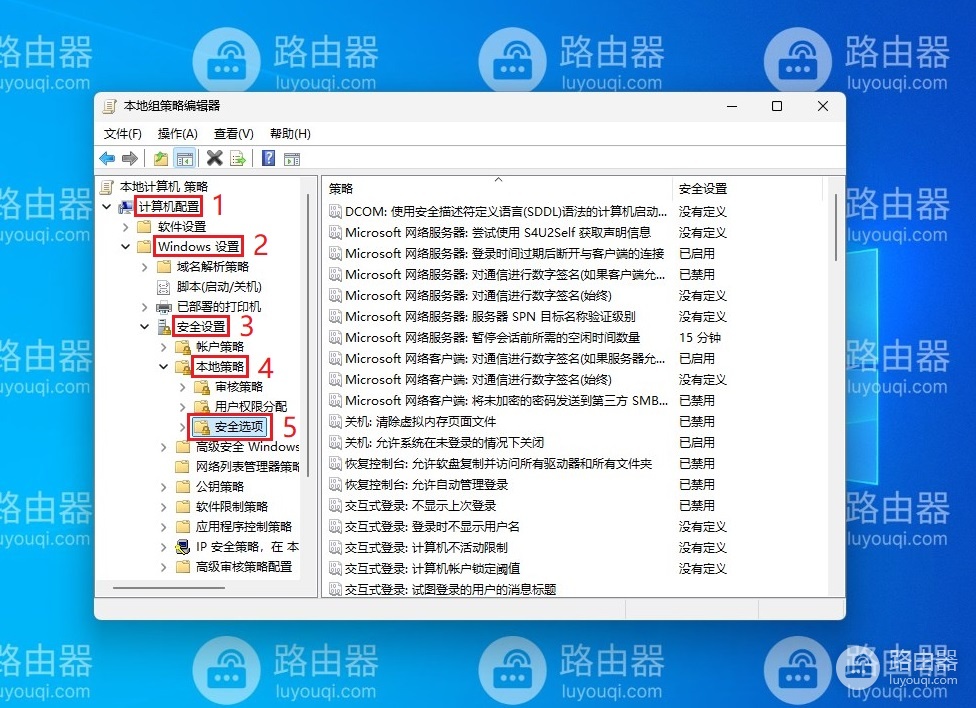Select Microsoft 网络服务器 S4U2Self policy row

point(497,232)
